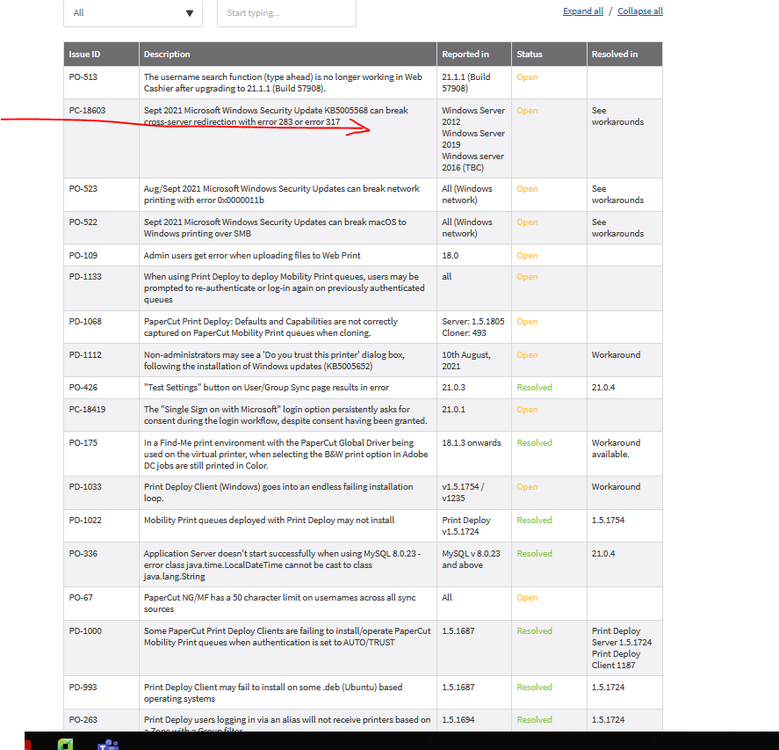The image size is (779, 750).
Task: Click the Defaults and Capabilities cloning description
Action: click(x=271, y=327)
